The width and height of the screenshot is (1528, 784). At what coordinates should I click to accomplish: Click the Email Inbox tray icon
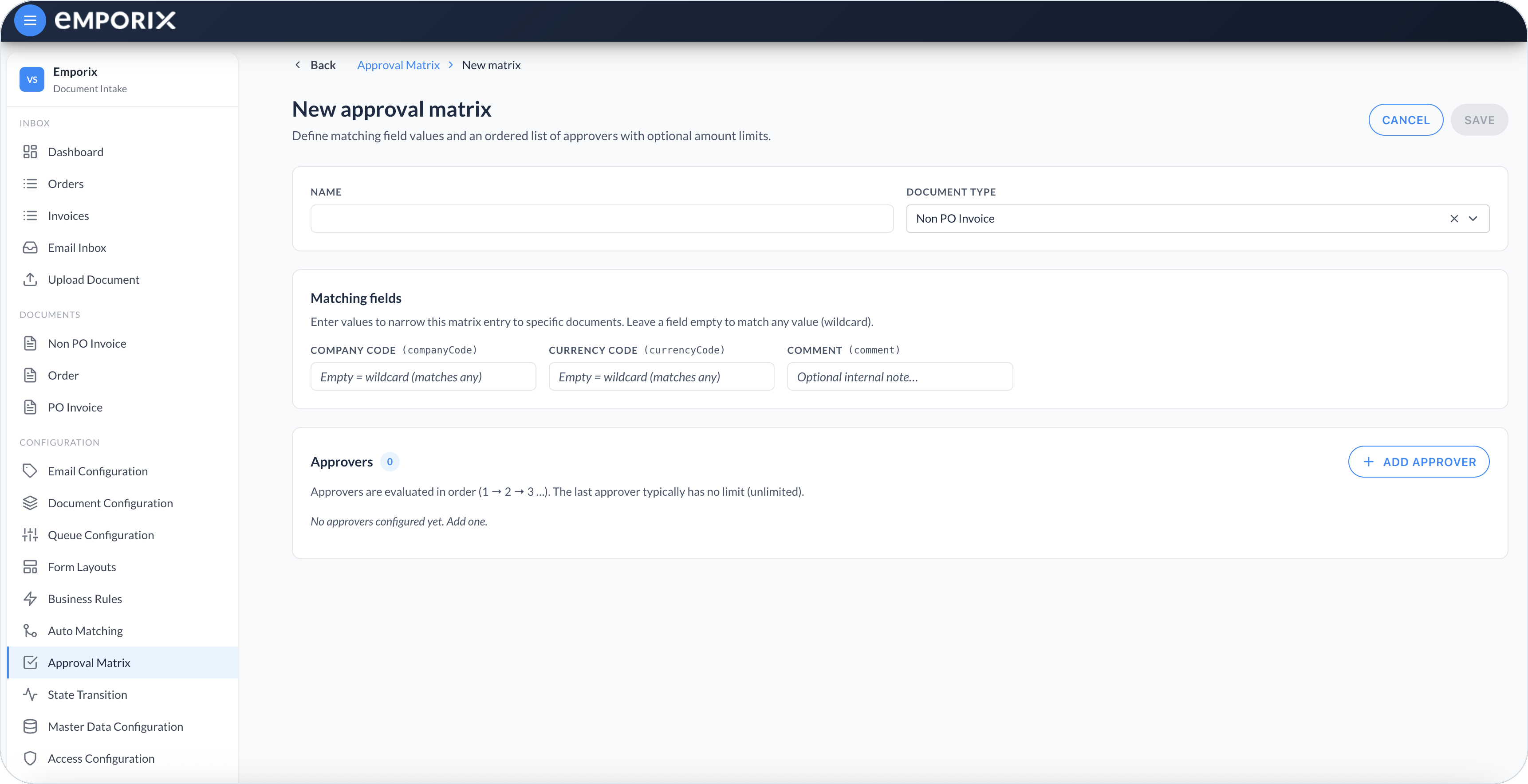(x=30, y=248)
